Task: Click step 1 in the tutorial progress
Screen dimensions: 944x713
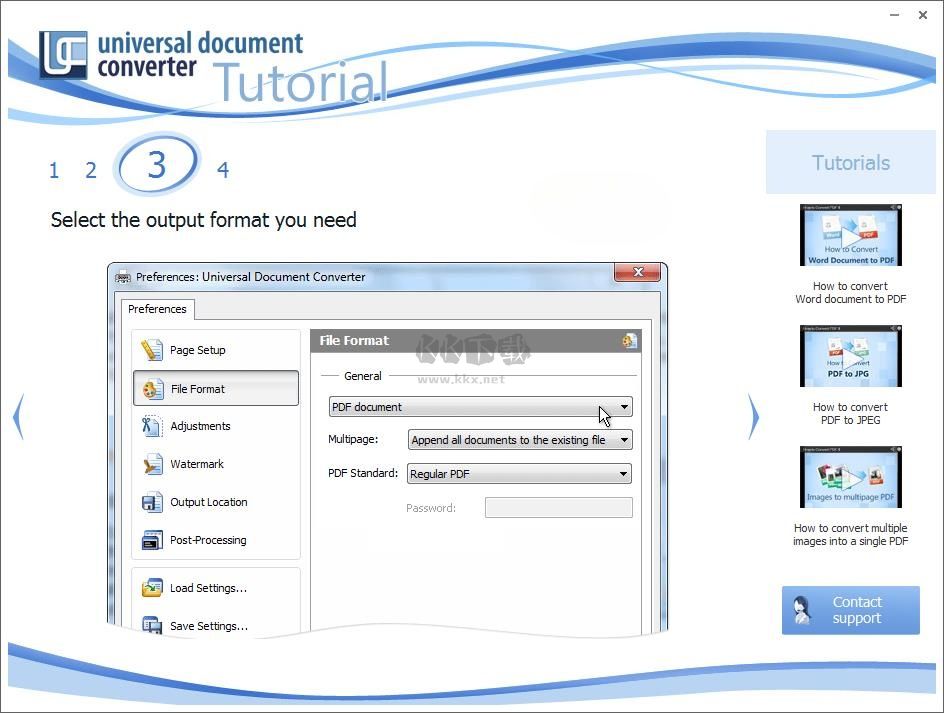Action: [53, 169]
